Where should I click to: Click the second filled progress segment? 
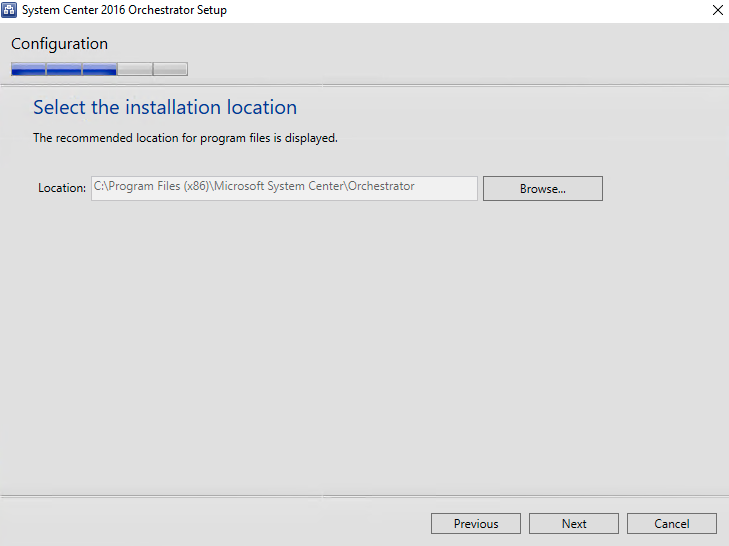pos(64,69)
